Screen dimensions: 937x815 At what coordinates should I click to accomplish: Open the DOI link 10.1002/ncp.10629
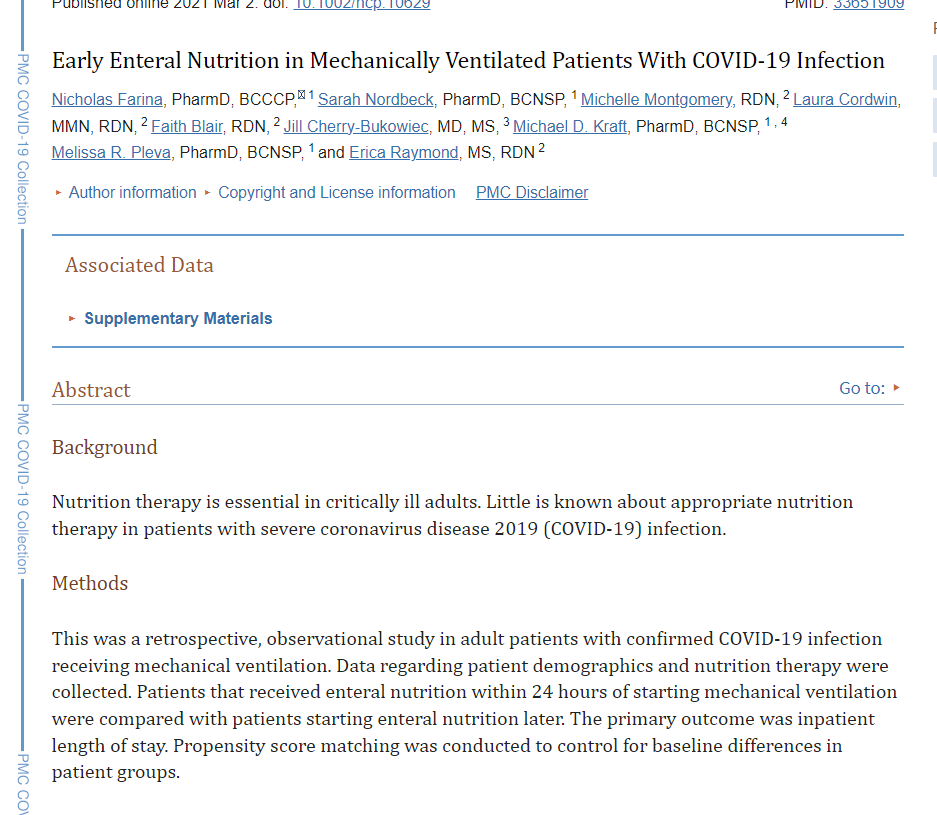click(x=361, y=5)
